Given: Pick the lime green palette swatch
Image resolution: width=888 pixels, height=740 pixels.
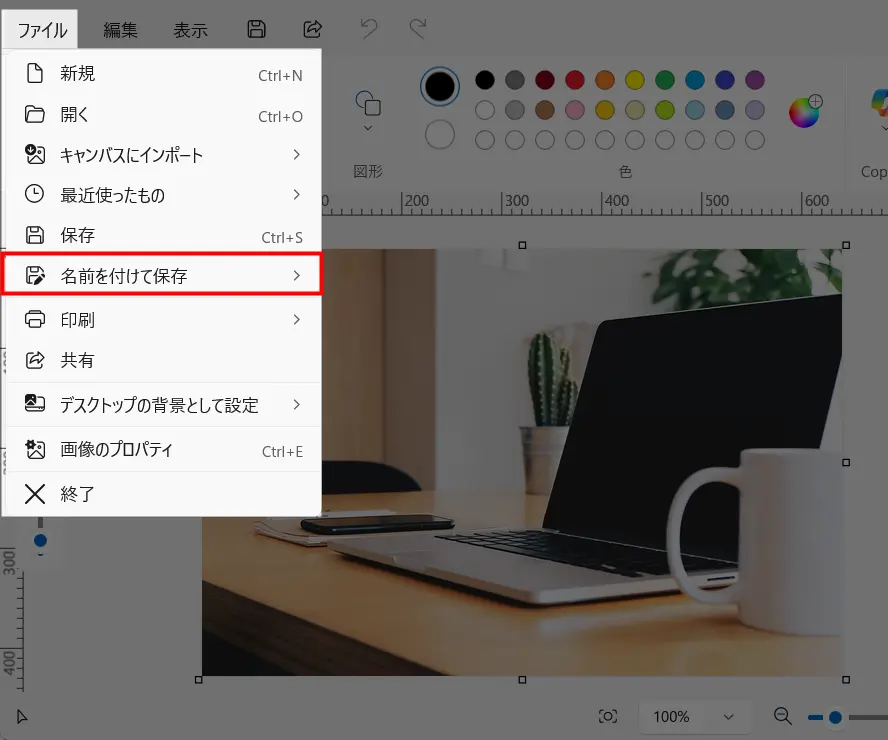Looking at the screenshot, I should pyautogui.click(x=665, y=110).
